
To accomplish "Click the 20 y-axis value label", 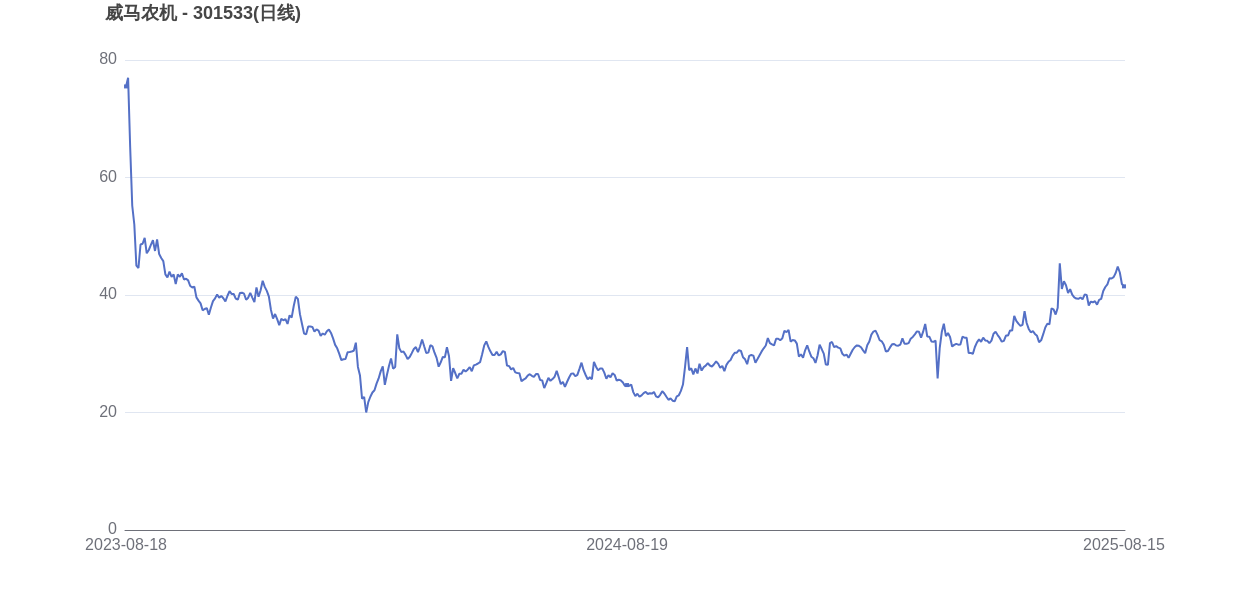I will coord(108,412).
